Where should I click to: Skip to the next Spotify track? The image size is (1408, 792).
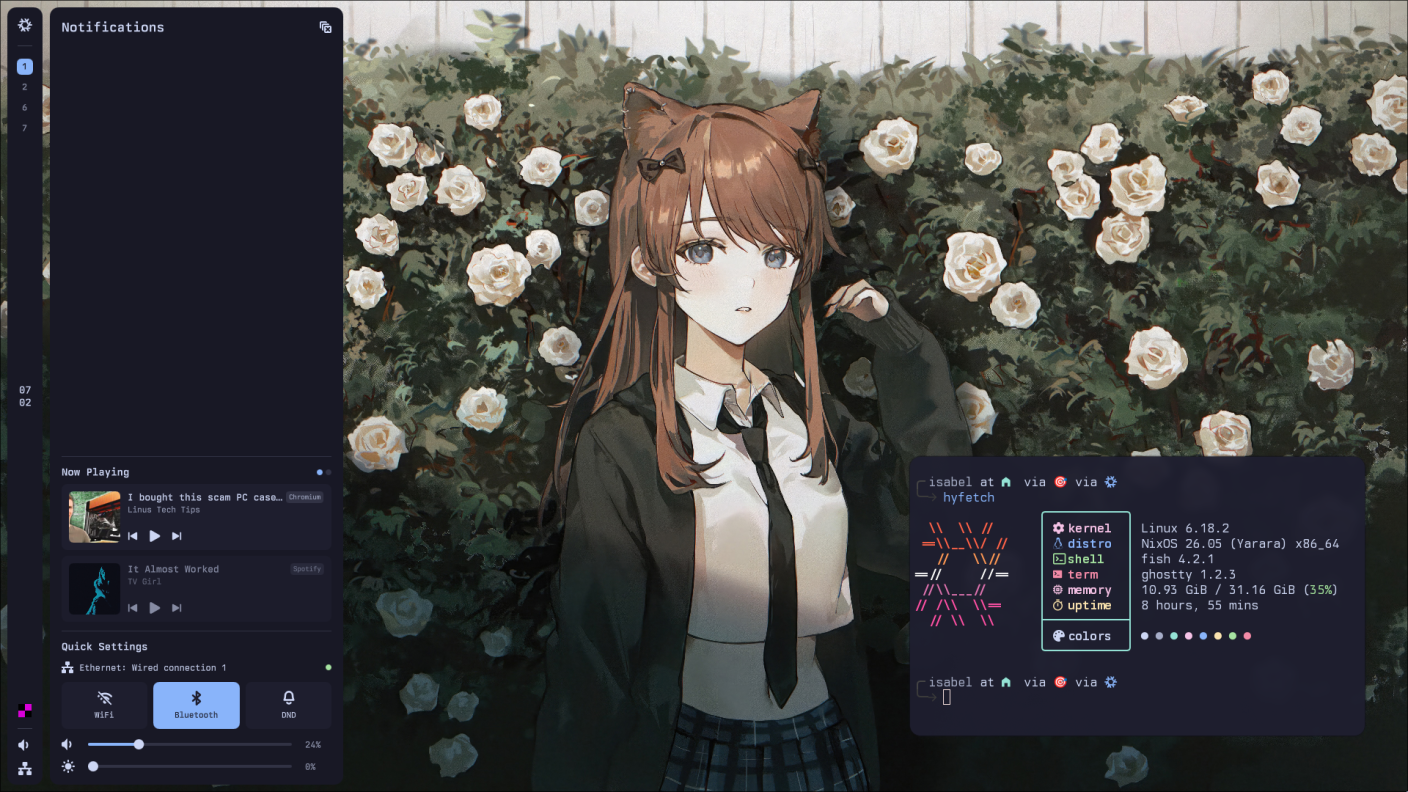point(176,607)
